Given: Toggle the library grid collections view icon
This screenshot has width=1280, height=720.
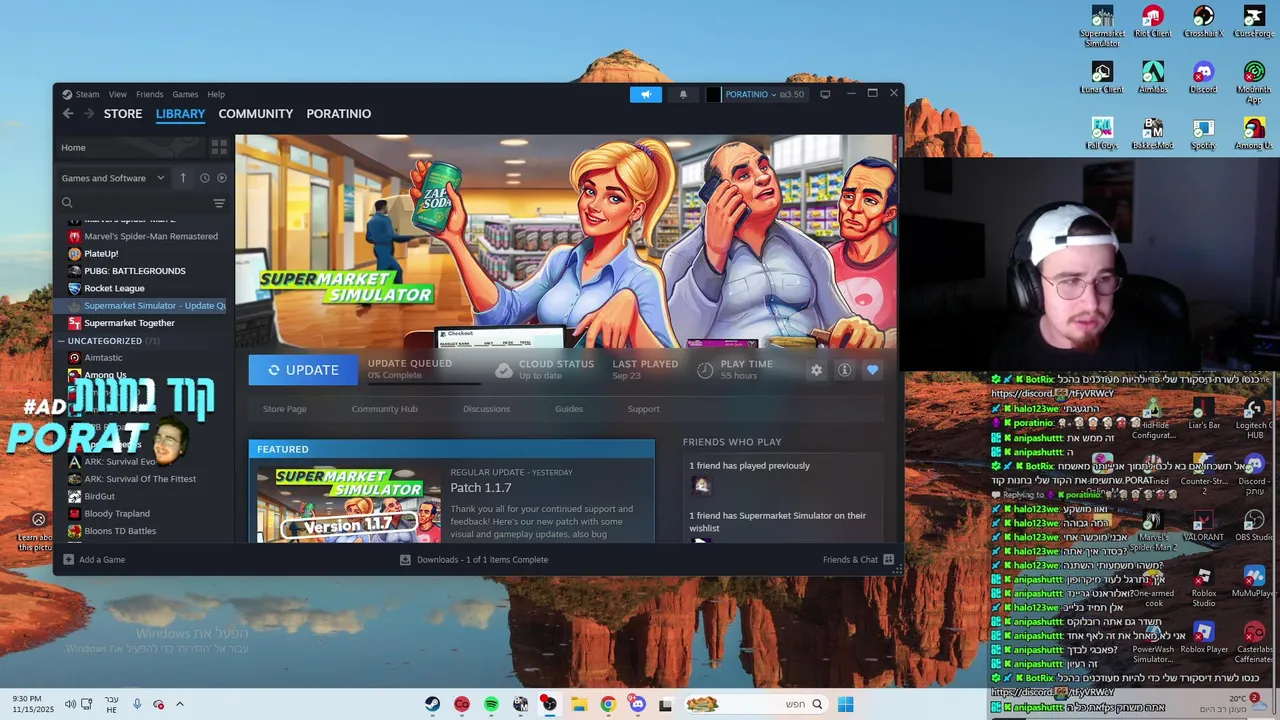Looking at the screenshot, I should click(x=219, y=147).
